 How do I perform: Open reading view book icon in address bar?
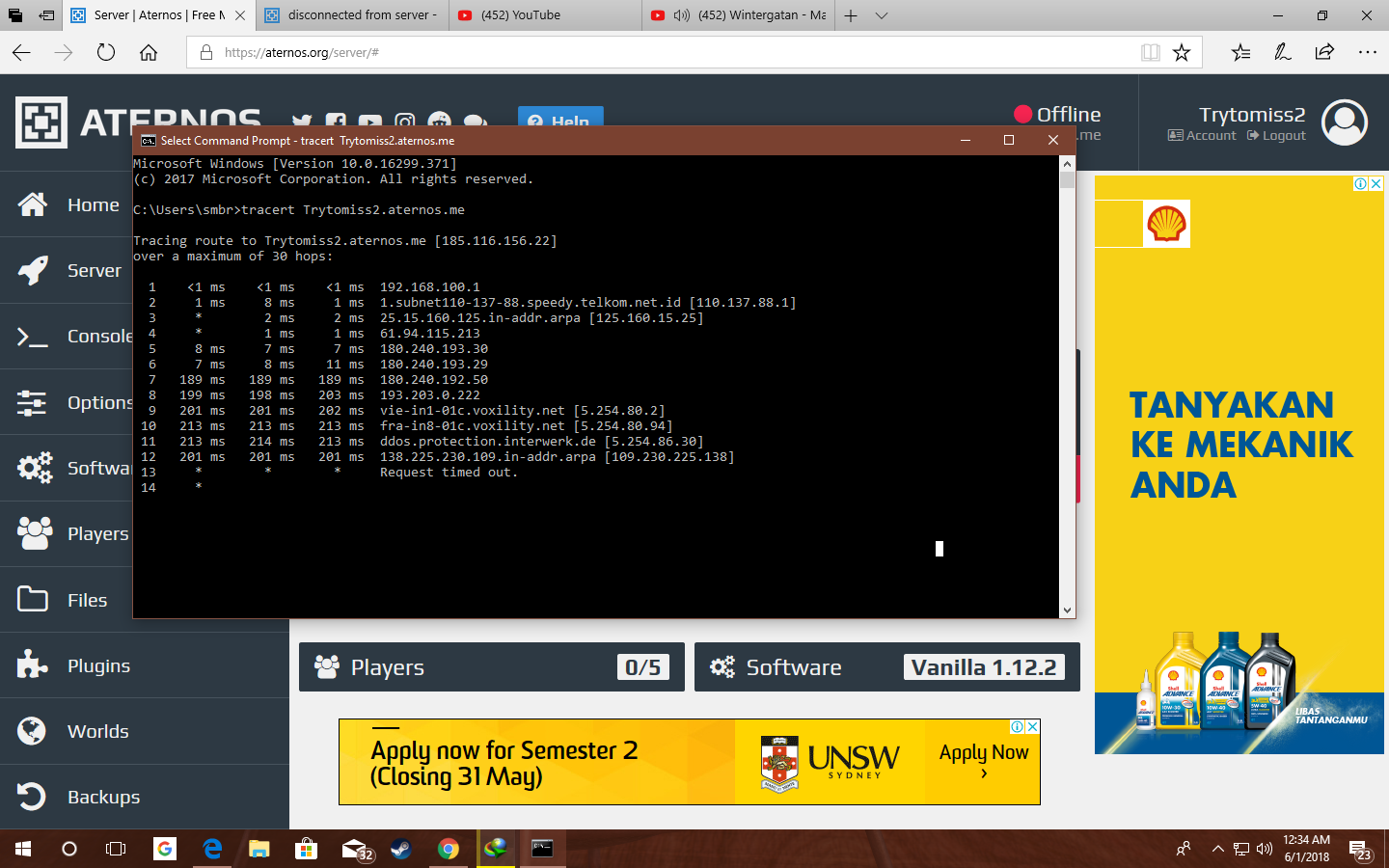1151,52
